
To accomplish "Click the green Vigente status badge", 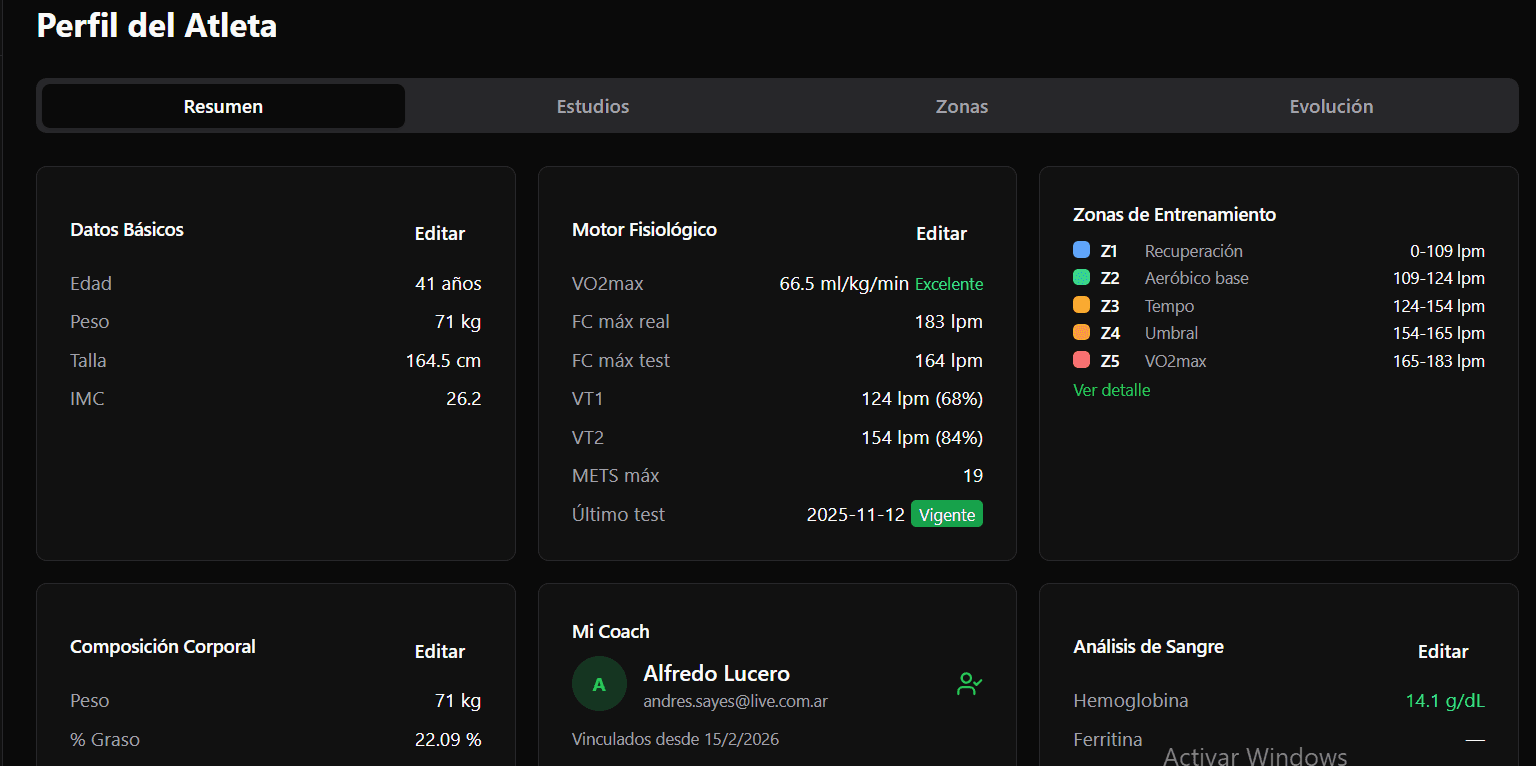I will coord(947,514).
